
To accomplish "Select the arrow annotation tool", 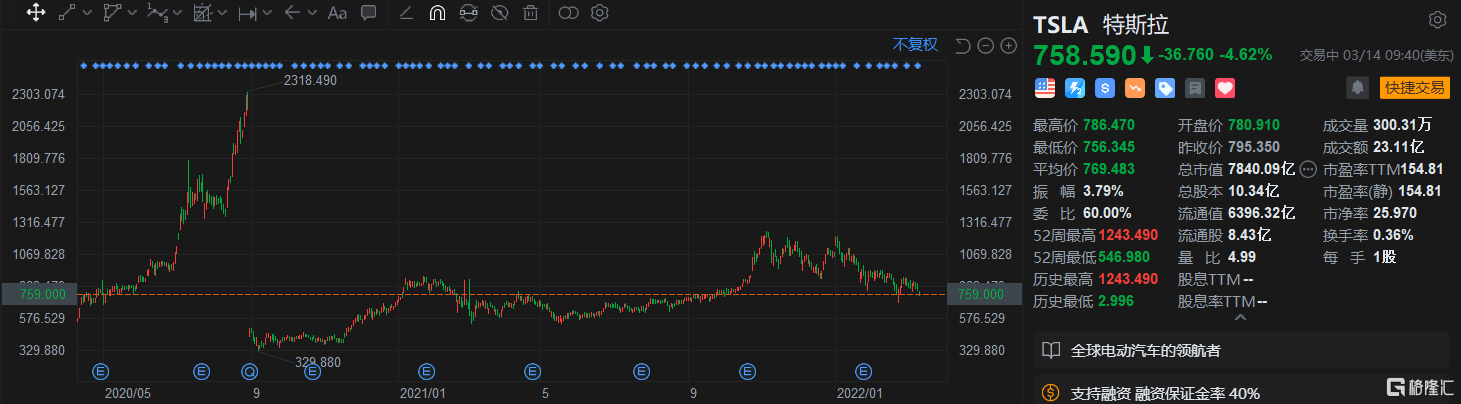I will pos(292,13).
